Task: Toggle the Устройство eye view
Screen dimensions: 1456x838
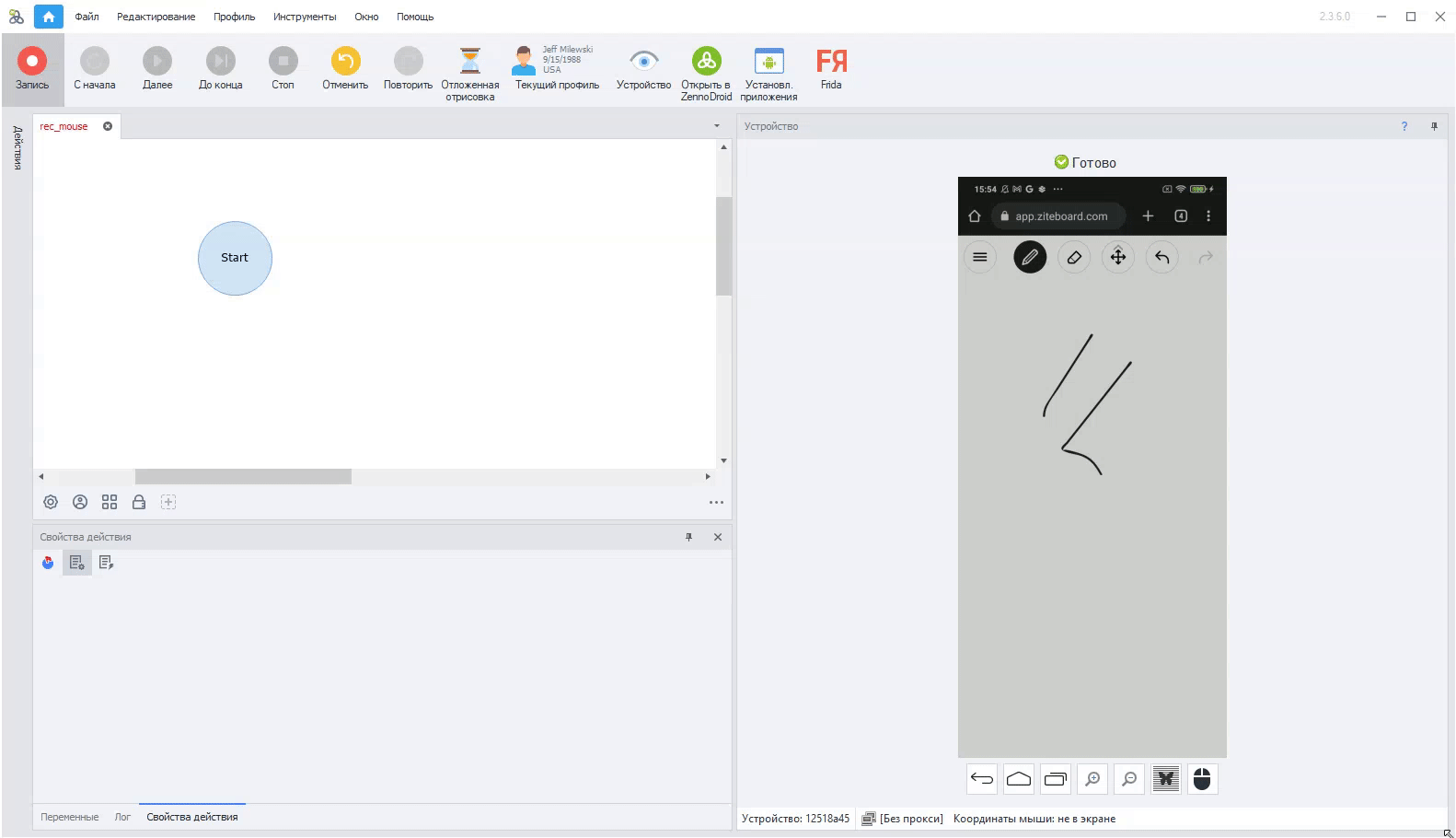Action: coord(643,69)
